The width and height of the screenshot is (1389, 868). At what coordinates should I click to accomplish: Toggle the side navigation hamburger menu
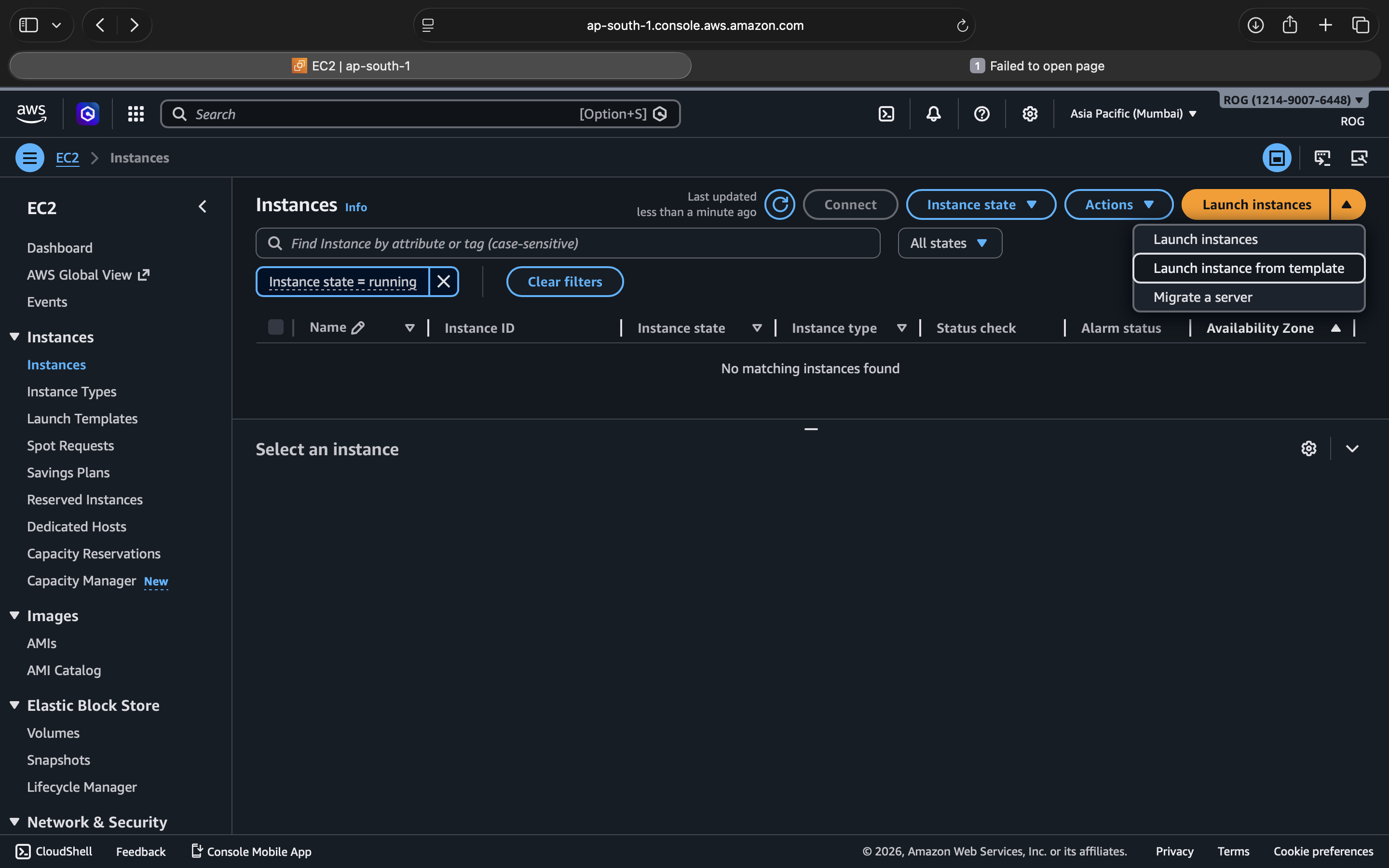[30, 157]
